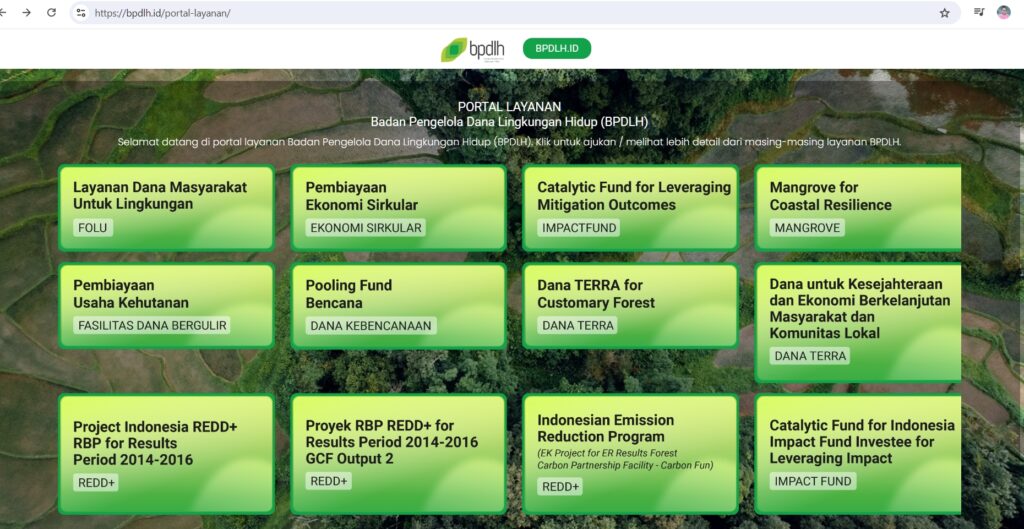The image size is (1024, 529).
Task: Open the Pooling Fund Bencana card
Action: [398, 305]
